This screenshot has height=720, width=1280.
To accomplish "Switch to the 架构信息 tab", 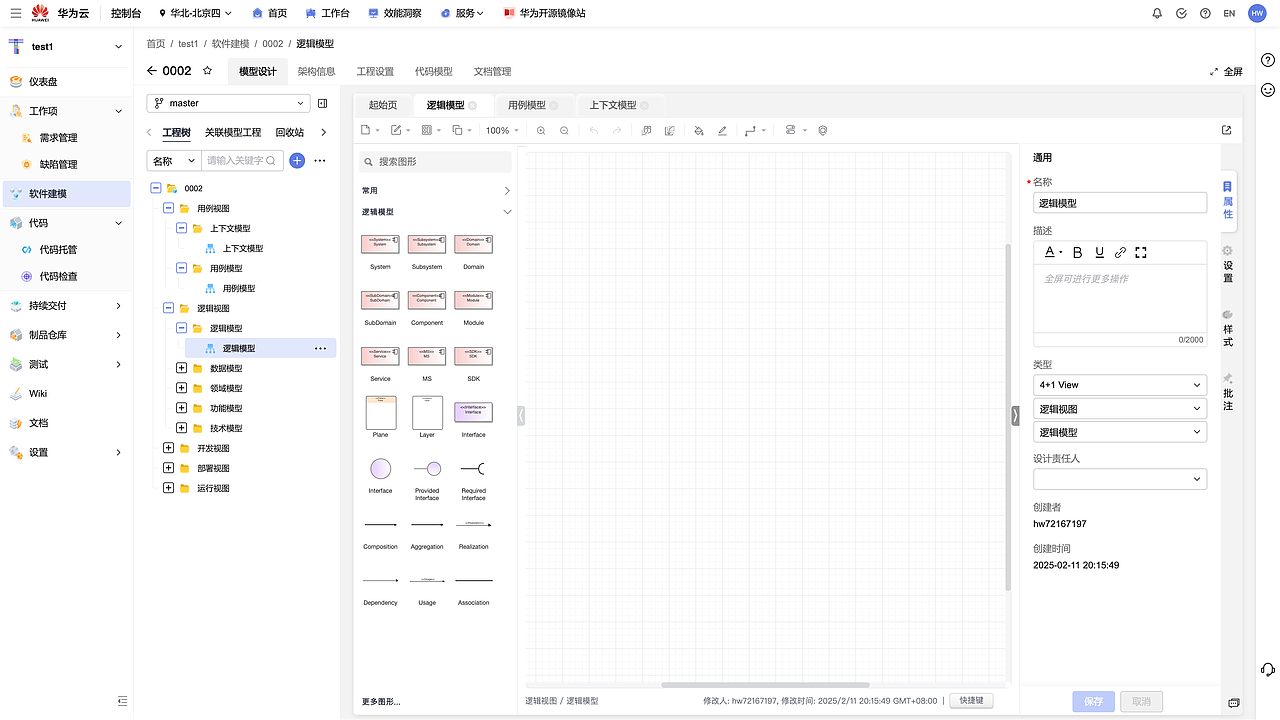I will pyautogui.click(x=316, y=71).
